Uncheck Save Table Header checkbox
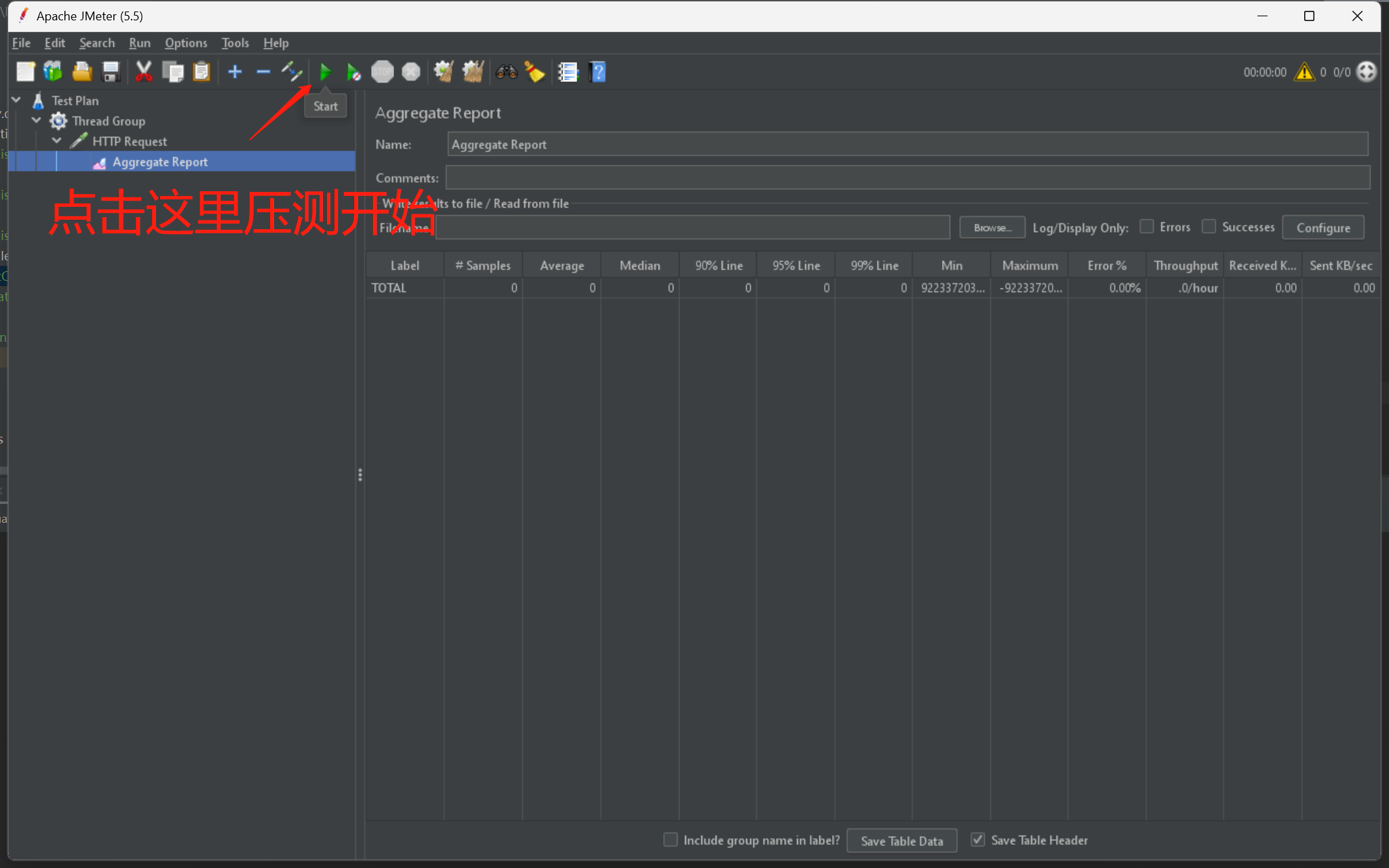The width and height of the screenshot is (1389, 868). click(x=978, y=840)
